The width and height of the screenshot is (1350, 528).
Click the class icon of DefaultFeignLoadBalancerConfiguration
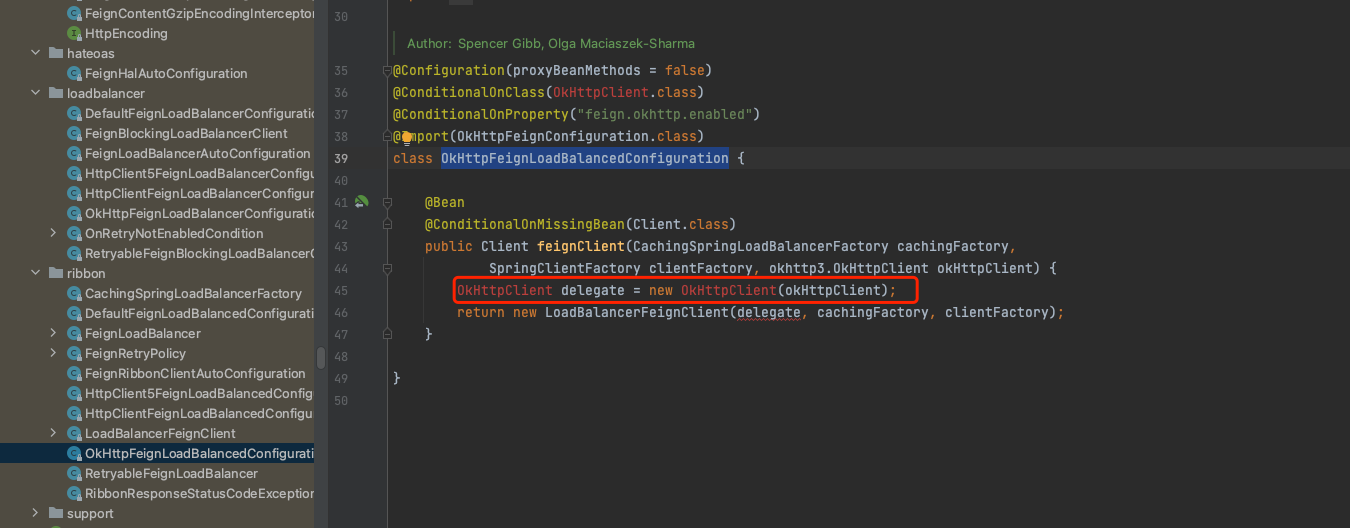point(74,114)
